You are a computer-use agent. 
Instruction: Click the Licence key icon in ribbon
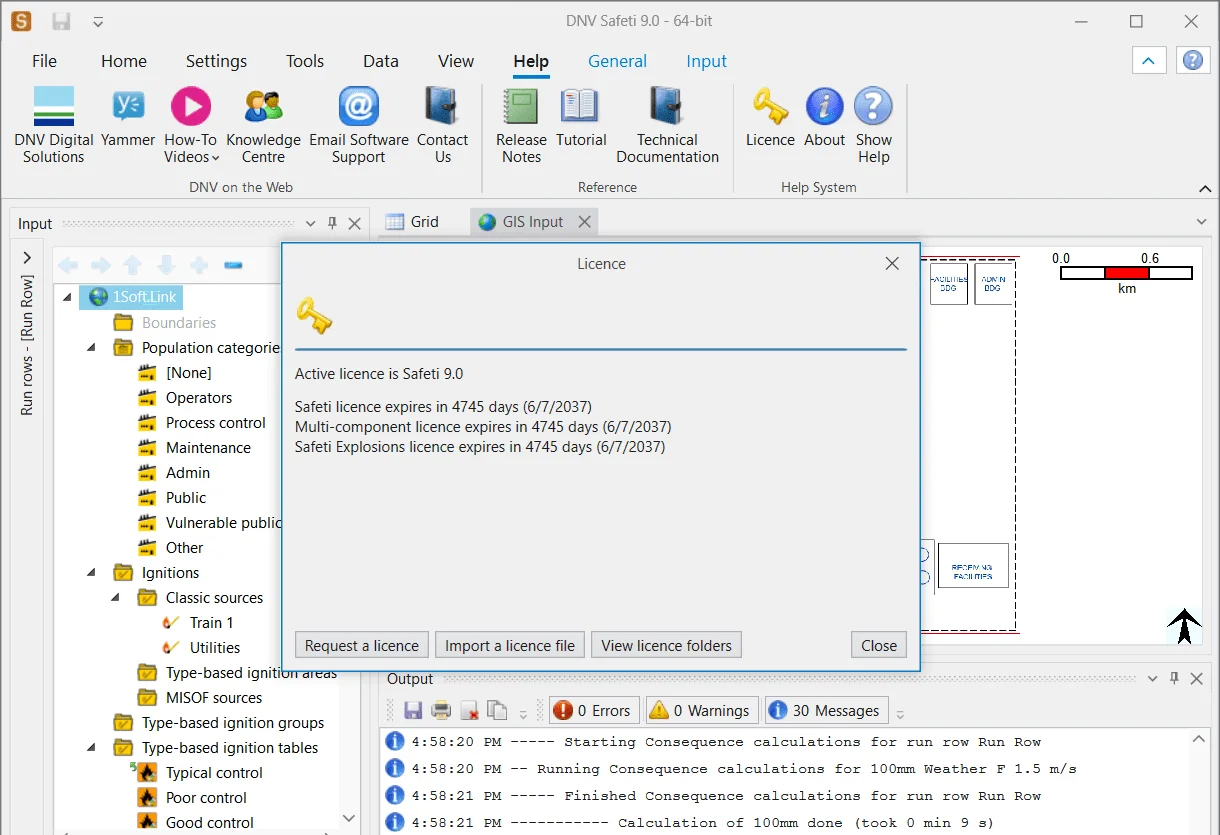coord(770,106)
